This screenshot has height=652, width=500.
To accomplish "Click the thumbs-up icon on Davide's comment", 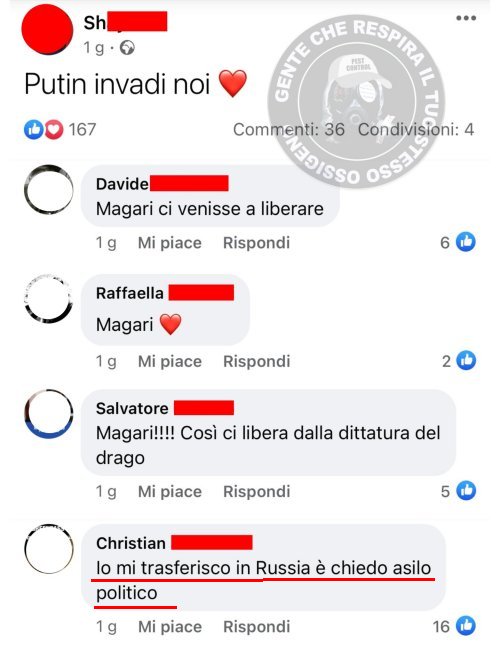I will pyautogui.click(x=466, y=242).
